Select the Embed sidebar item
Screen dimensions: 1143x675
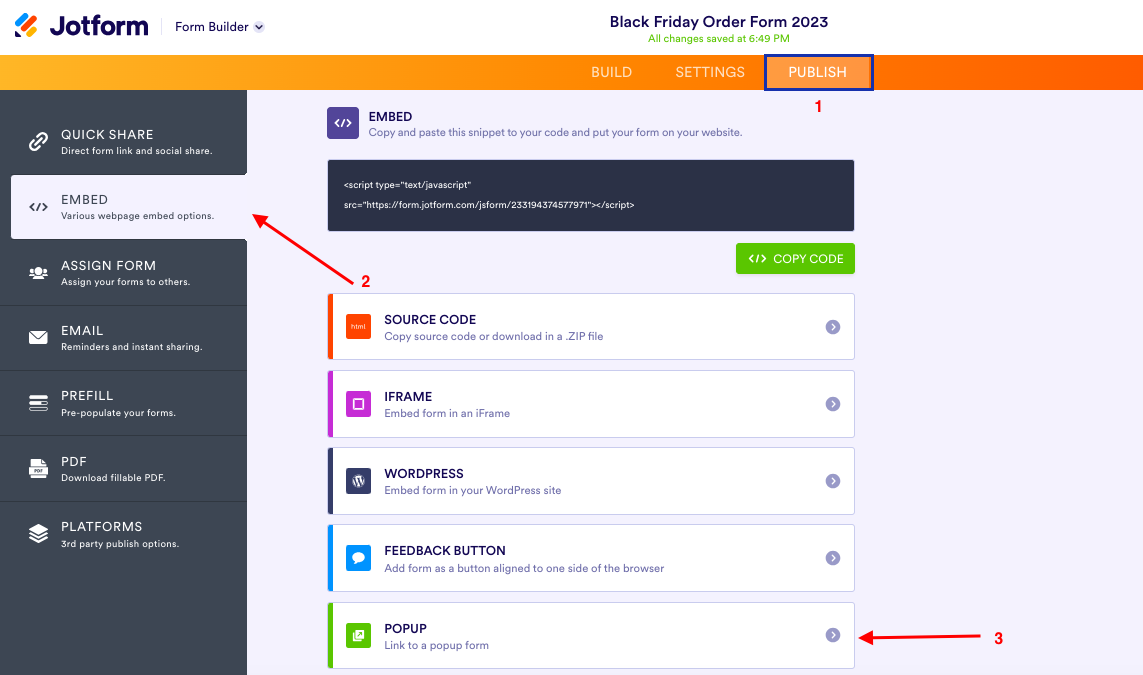[128, 207]
